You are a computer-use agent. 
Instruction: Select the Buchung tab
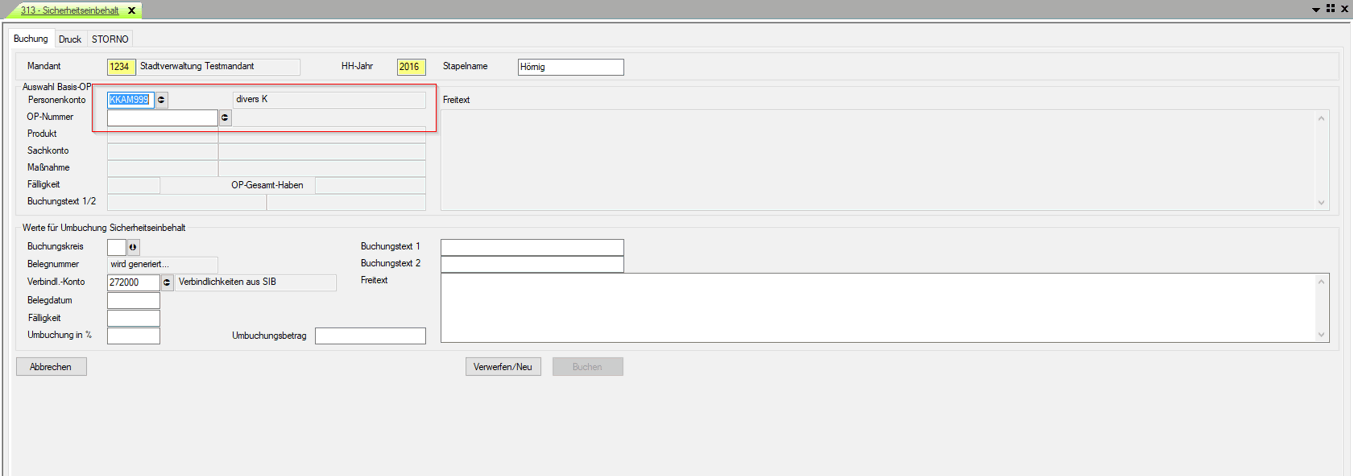click(31, 39)
